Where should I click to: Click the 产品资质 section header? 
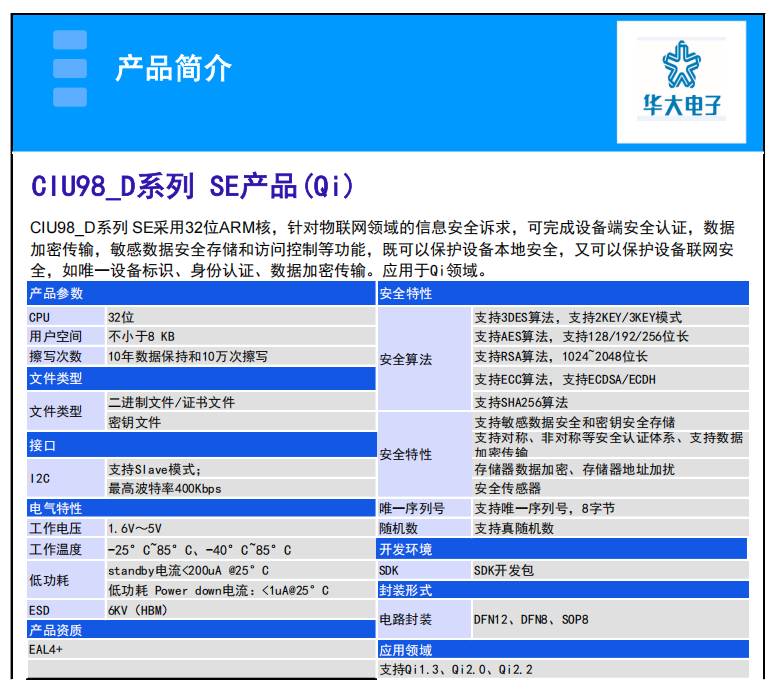(58, 630)
